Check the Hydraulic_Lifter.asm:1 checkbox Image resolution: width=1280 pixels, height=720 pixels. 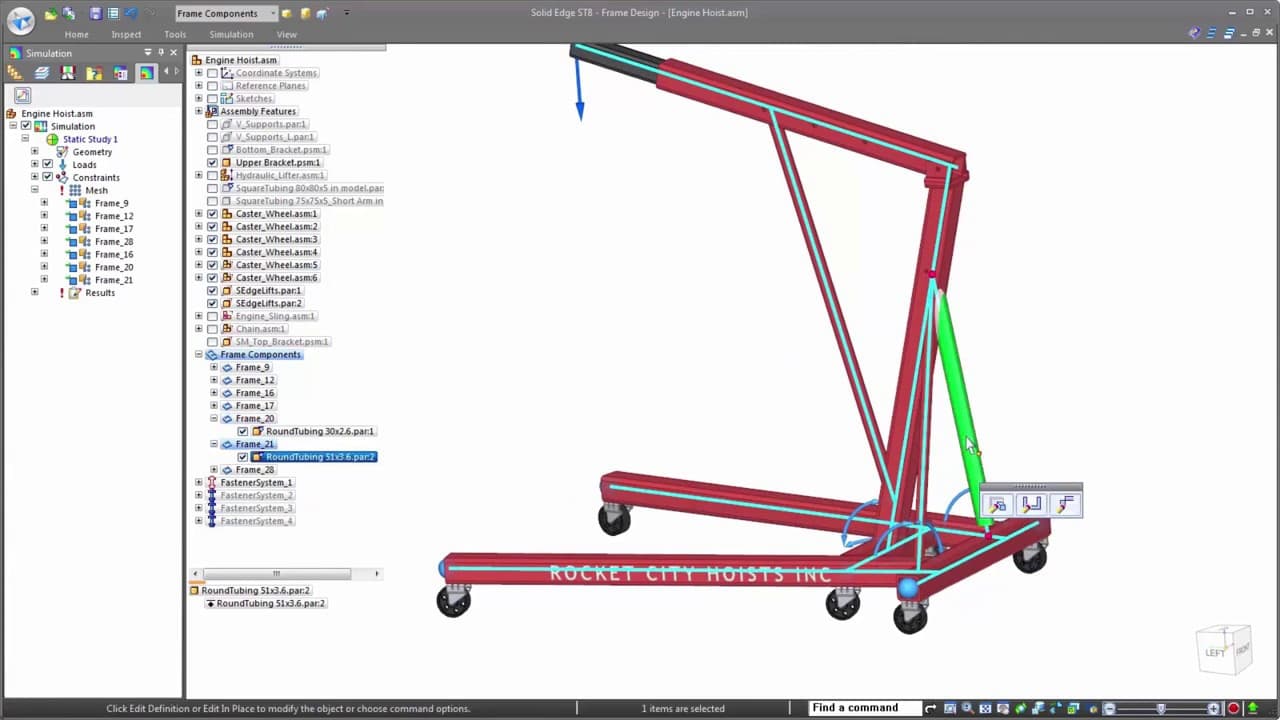(212, 176)
